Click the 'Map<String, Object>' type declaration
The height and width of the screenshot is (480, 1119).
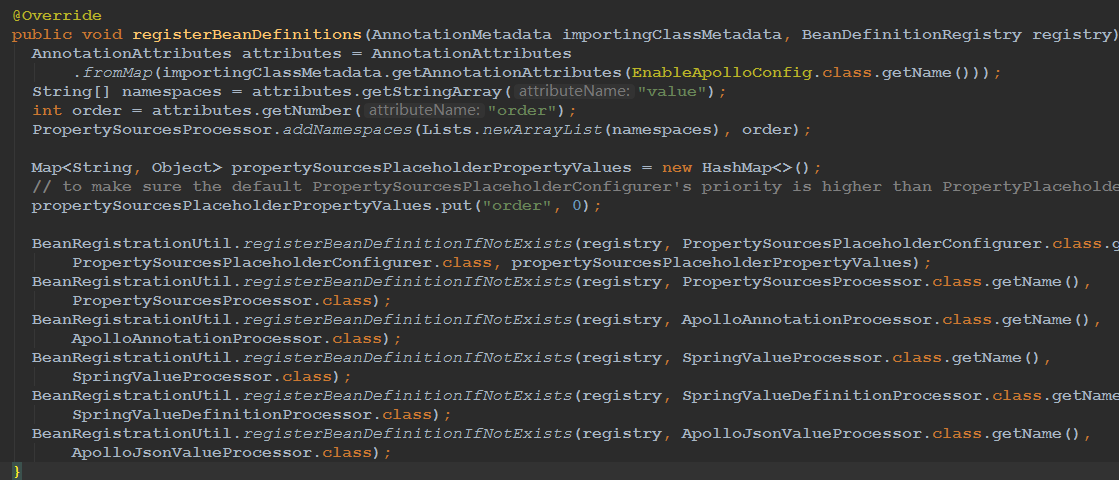click(127, 168)
